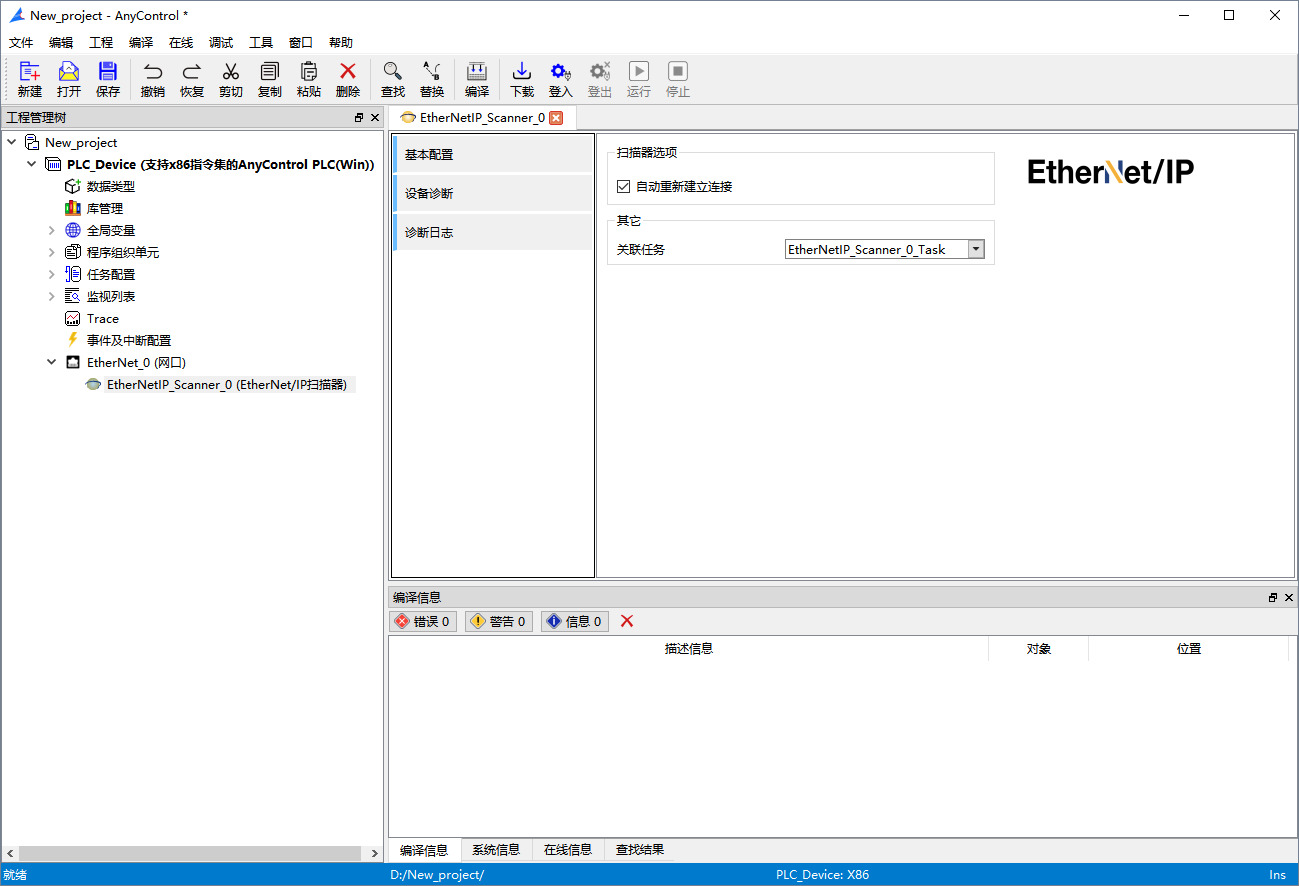1299x886 pixels.
Task: Open search with the 查找 icon
Action: (393, 79)
